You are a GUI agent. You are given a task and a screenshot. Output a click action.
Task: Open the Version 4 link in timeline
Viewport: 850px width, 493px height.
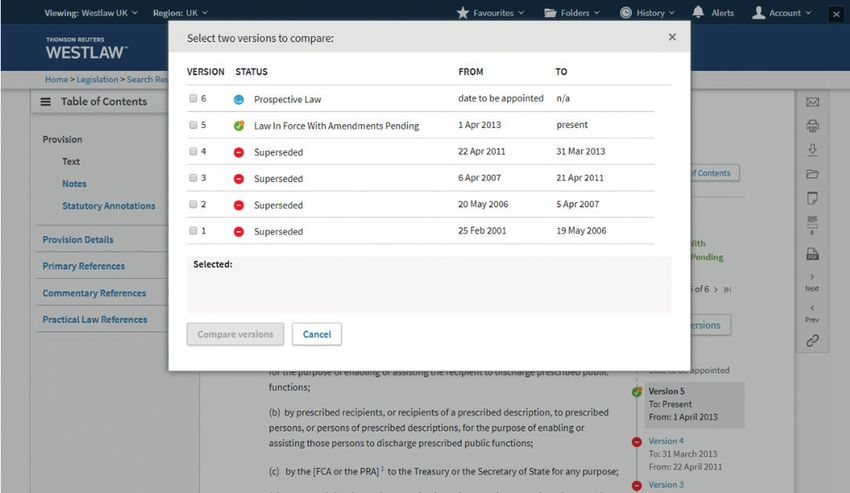(666, 441)
